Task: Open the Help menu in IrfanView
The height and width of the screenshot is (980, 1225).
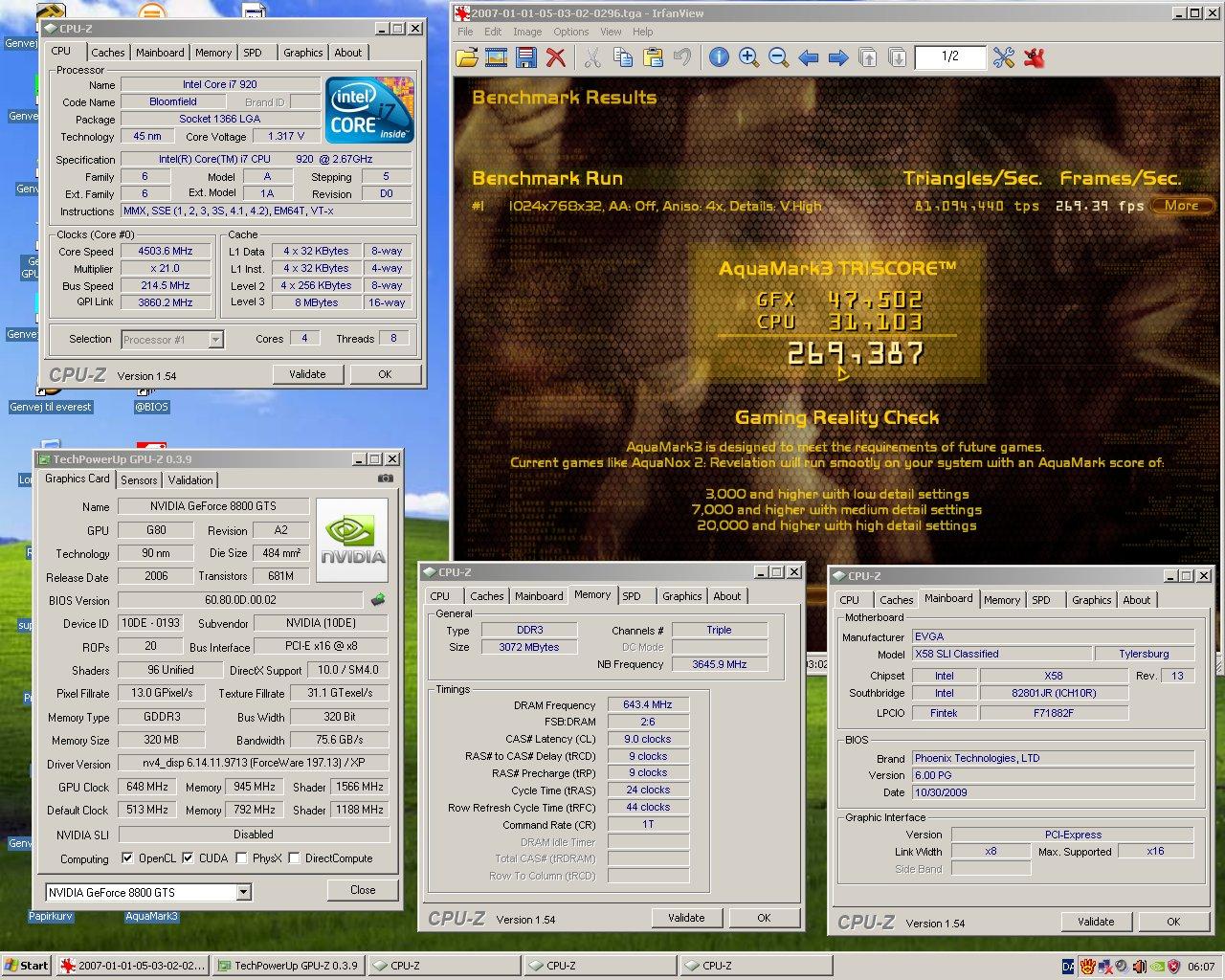Action: tap(642, 32)
